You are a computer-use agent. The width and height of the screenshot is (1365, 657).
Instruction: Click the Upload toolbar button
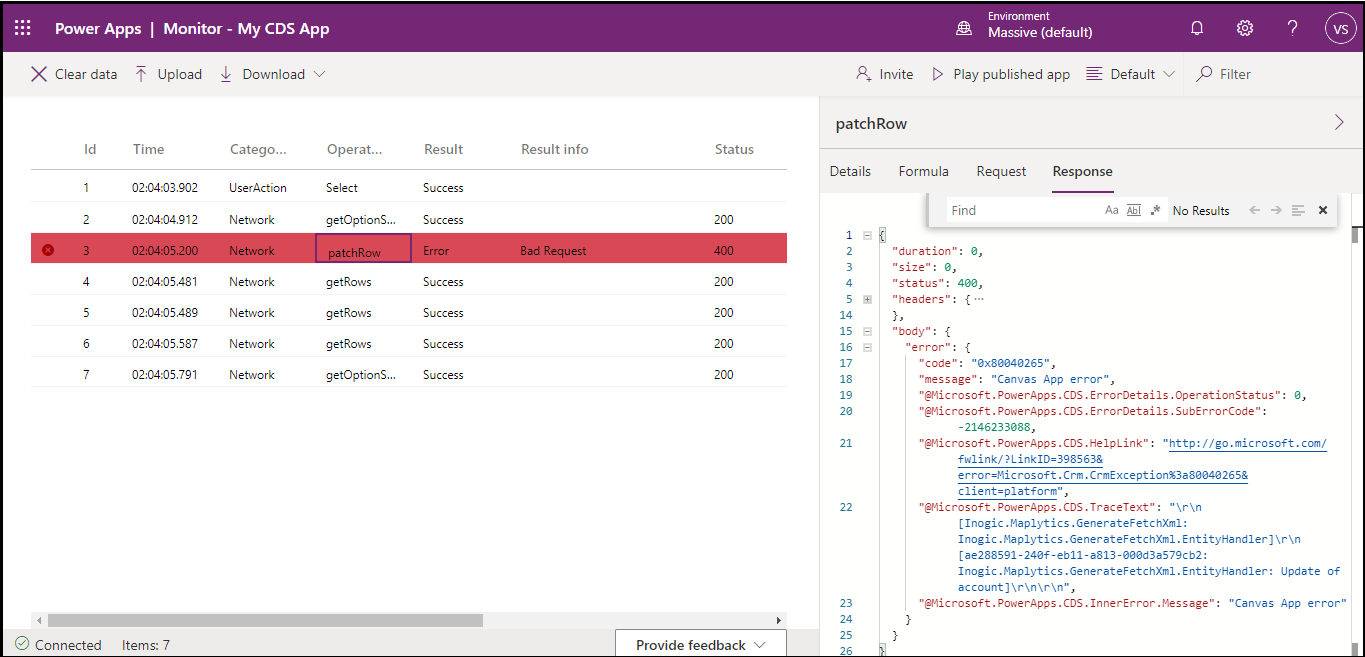tap(168, 74)
